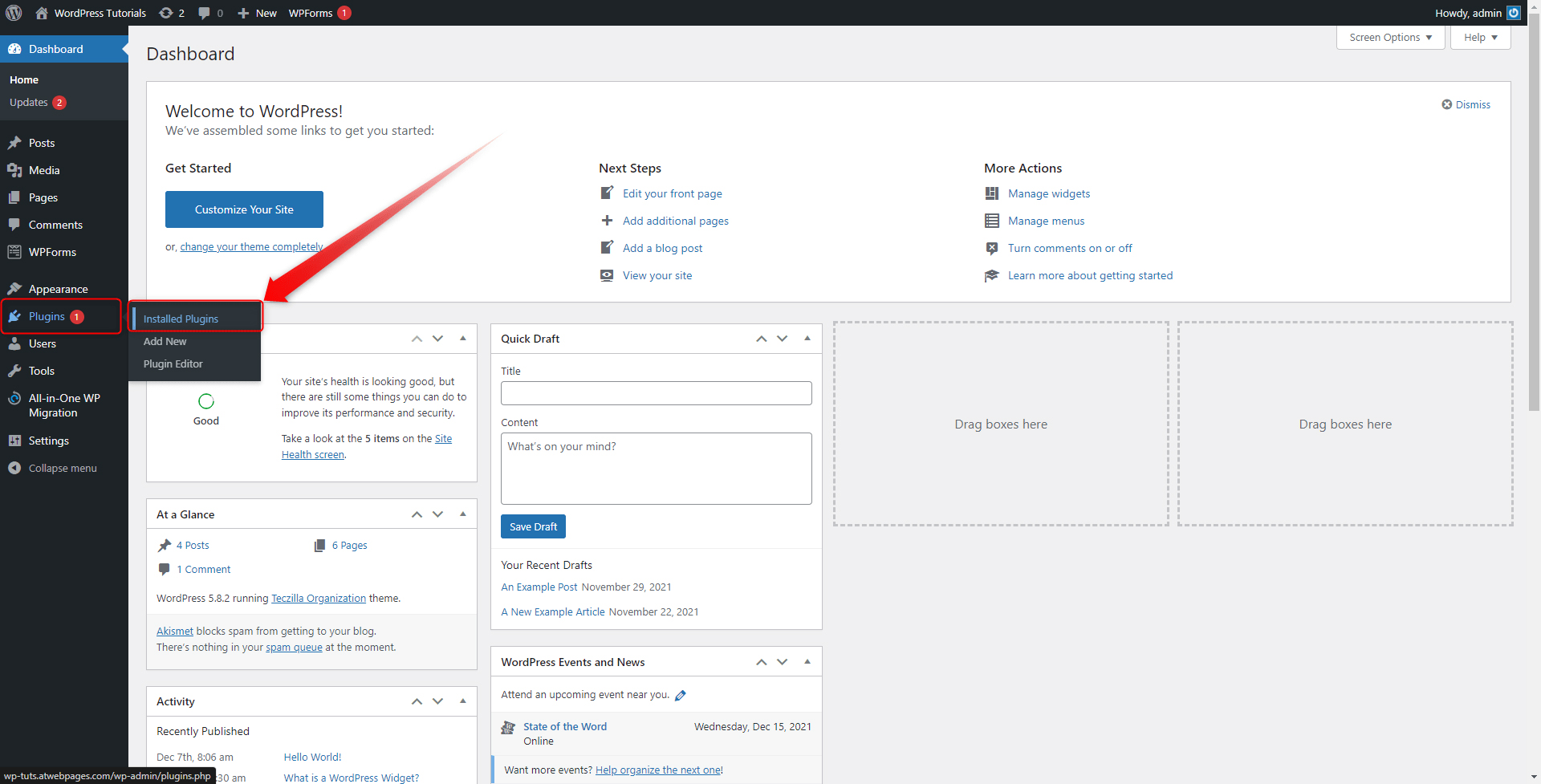Open the home icon for WordPress Tutorials

pos(42,13)
